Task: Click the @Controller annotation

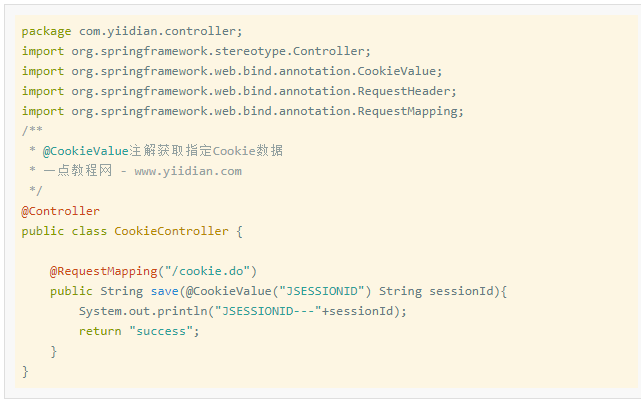Action: [61, 211]
